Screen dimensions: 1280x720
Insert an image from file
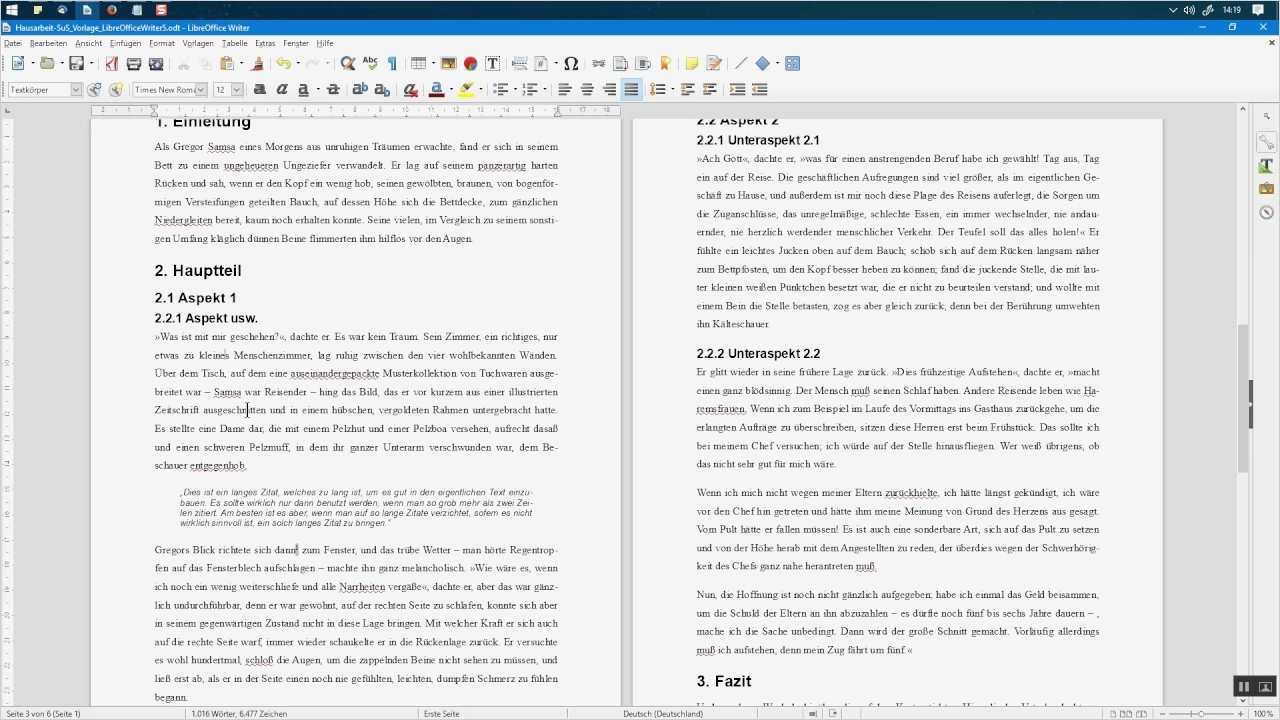tap(449, 64)
